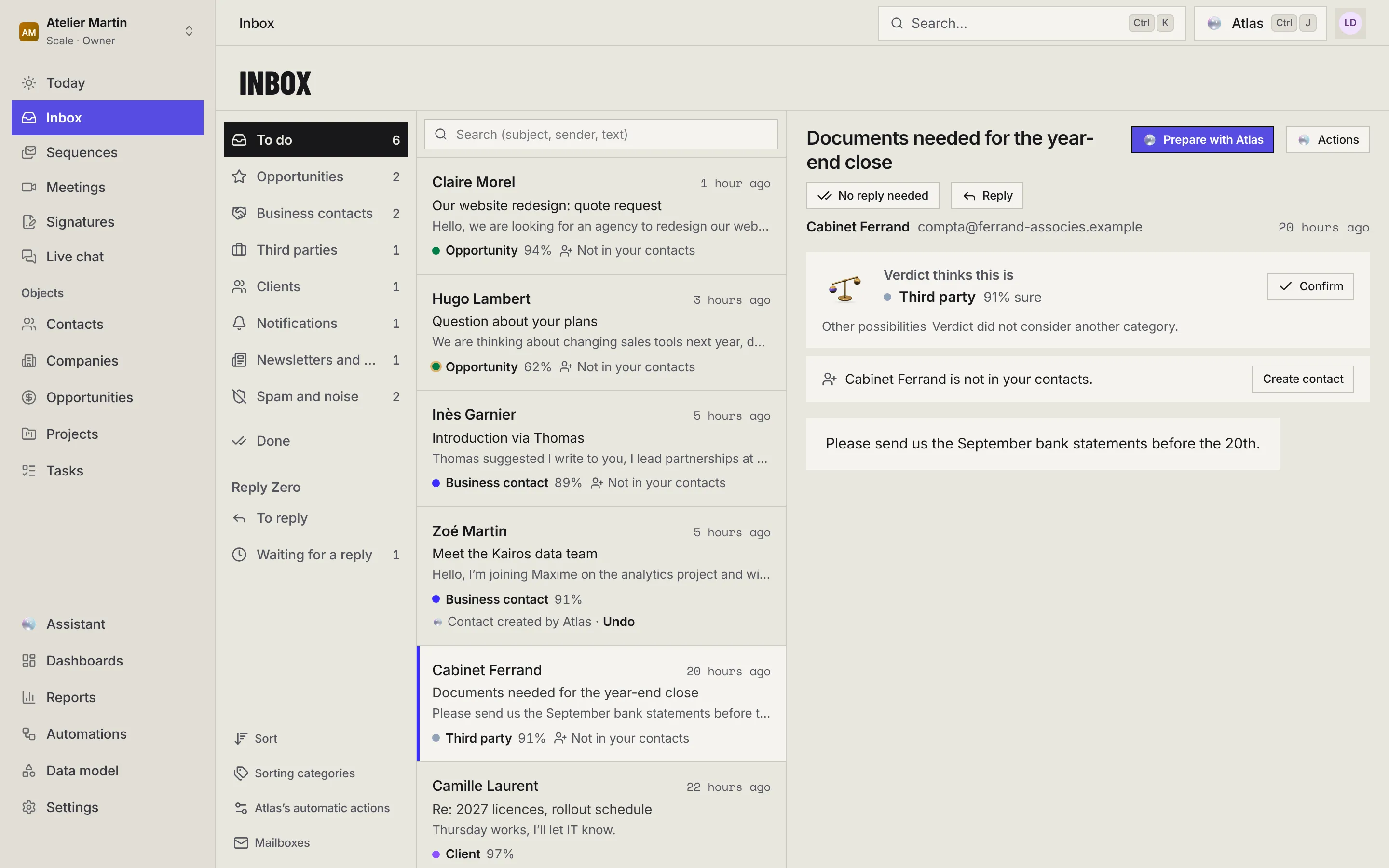Open the Settings gear icon
The image size is (1389, 868).
click(x=29, y=807)
